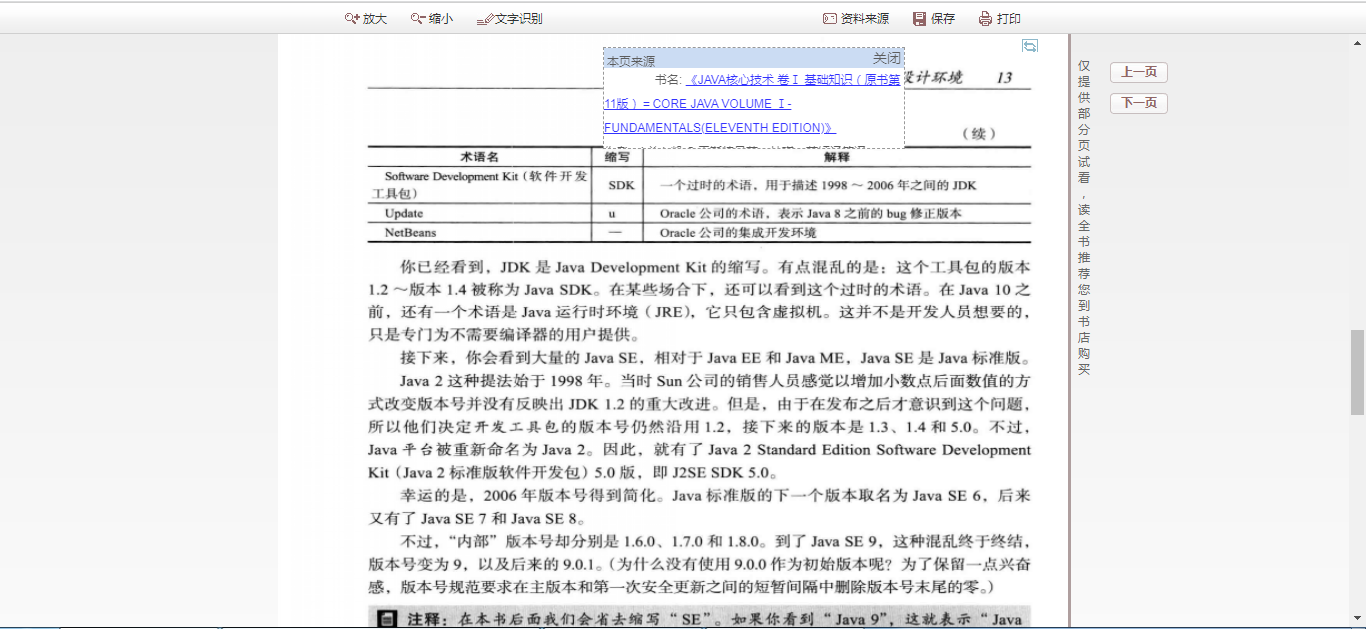Viewport: 1366px width, 629px height.
Task: Click the 打印 text label
Action: point(1009,19)
